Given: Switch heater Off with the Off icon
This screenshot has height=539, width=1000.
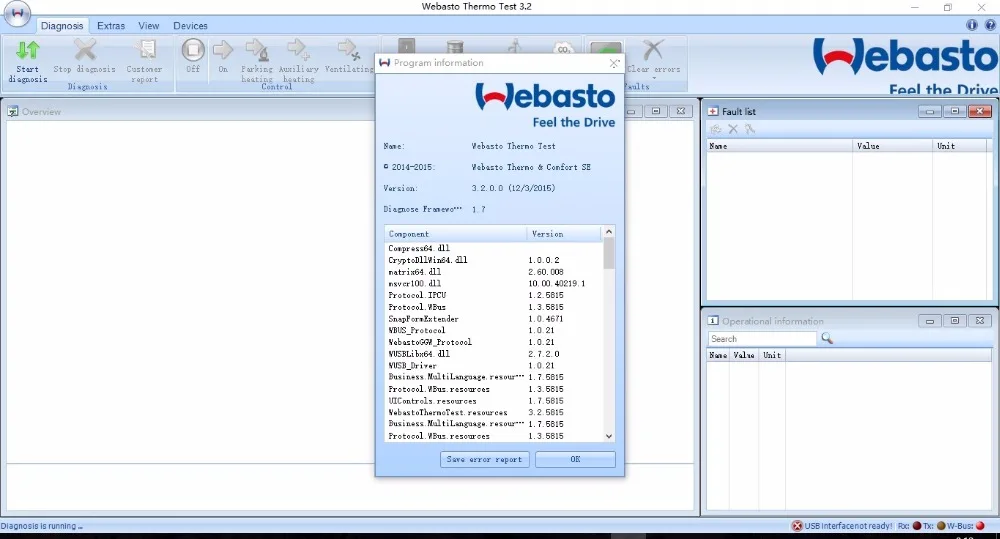Looking at the screenshot, I should pos(193,50).
